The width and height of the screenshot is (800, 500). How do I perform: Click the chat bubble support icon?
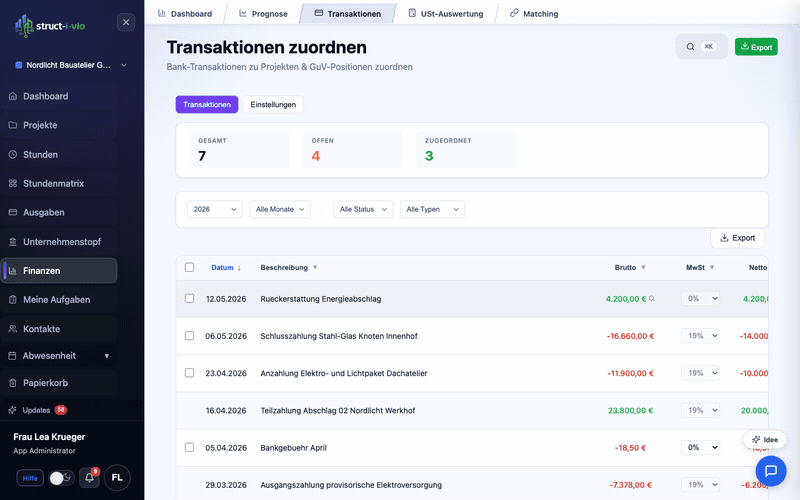click(x=770, y=470)
